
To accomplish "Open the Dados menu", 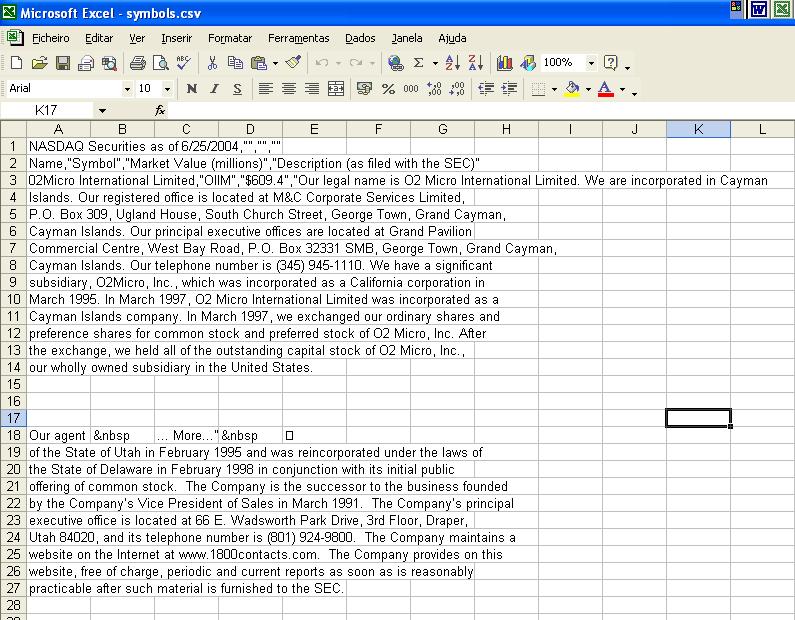I will pos(360,38).
